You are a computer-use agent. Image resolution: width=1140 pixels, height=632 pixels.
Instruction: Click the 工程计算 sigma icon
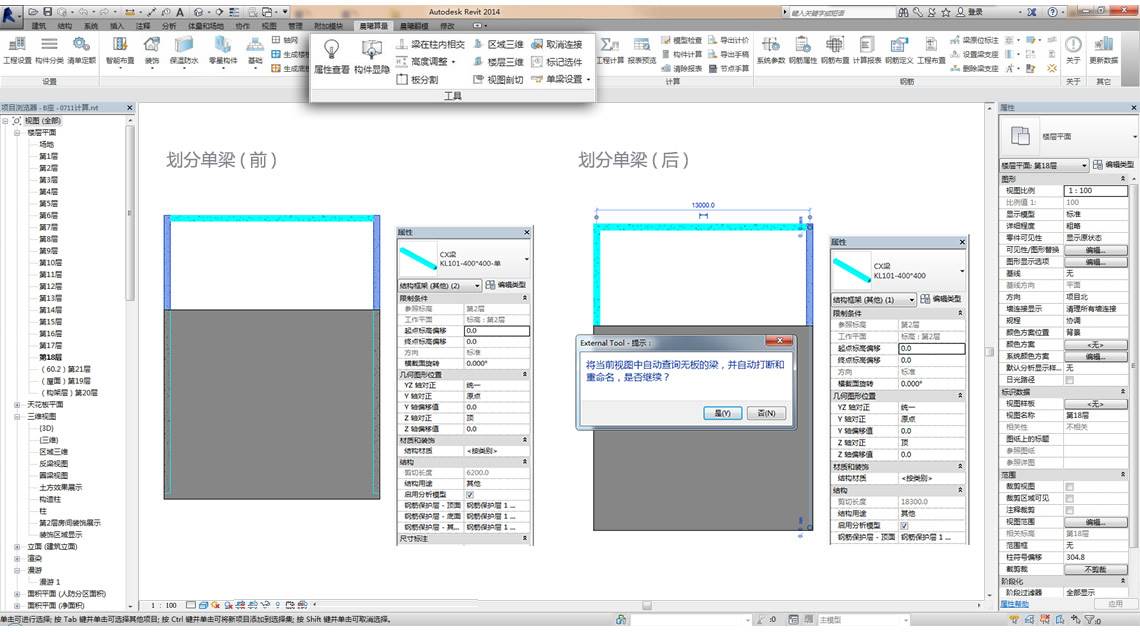609,45
